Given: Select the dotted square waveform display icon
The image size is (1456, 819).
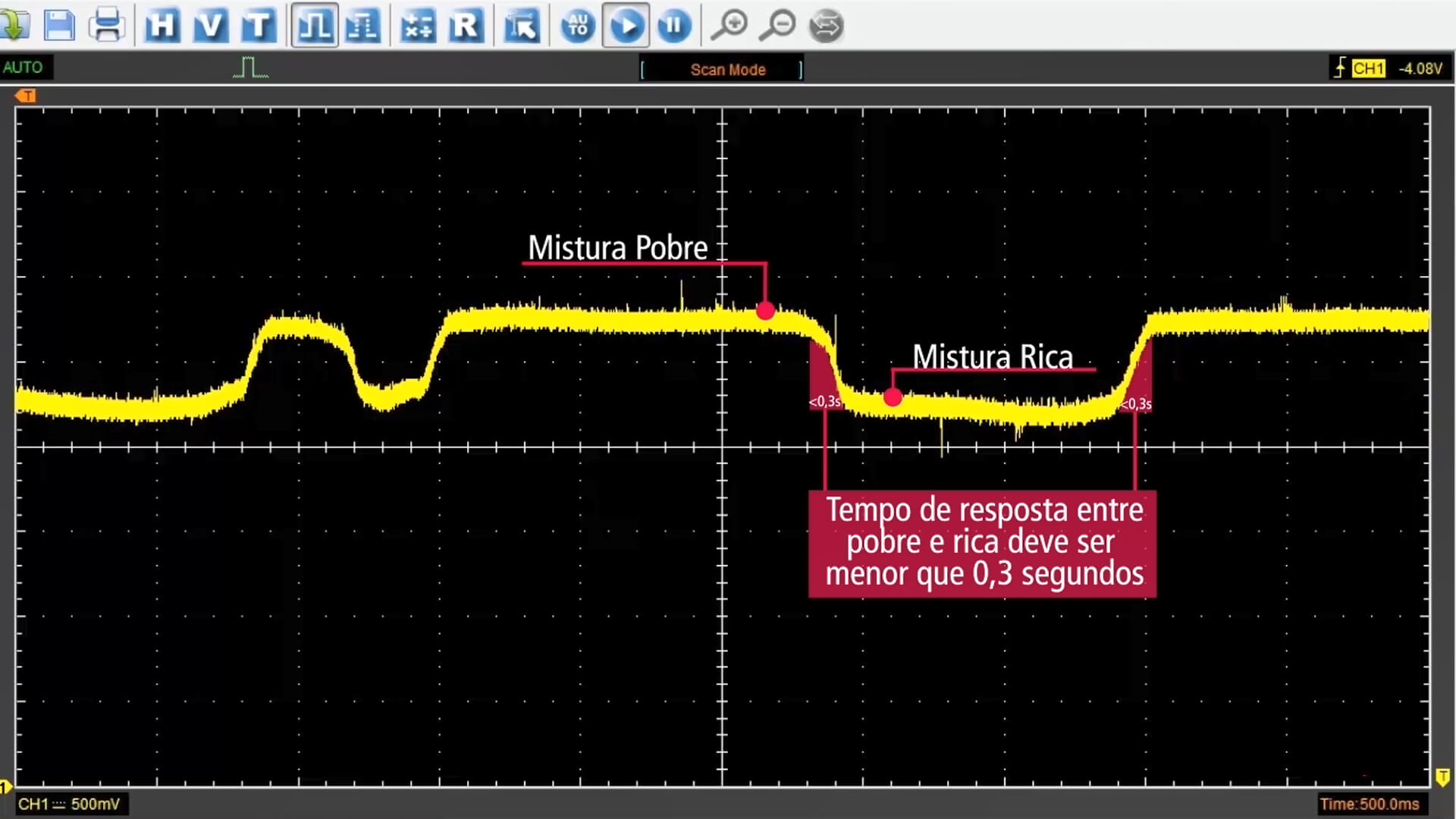Looking at the screenshot, I should click(x=362, y=26).
